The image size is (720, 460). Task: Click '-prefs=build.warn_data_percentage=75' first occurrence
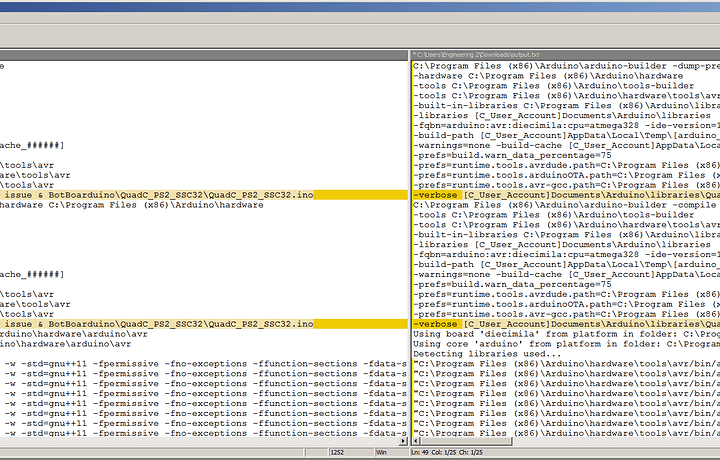512,155
